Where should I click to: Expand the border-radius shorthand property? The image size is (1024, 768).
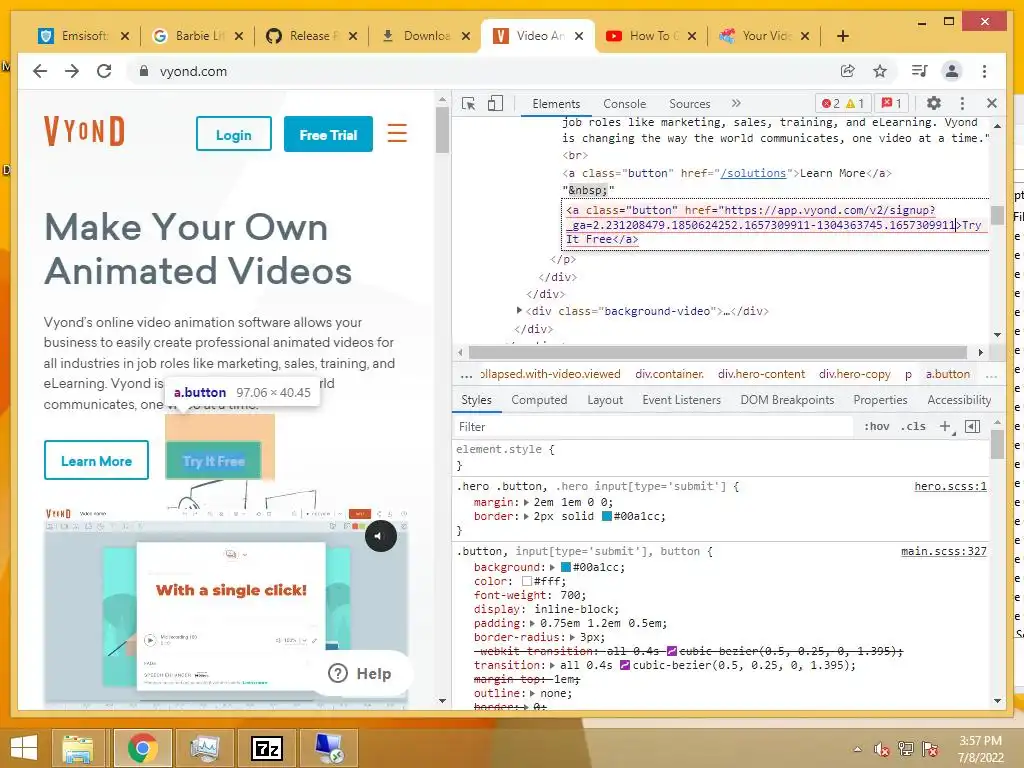coord(572,637)
